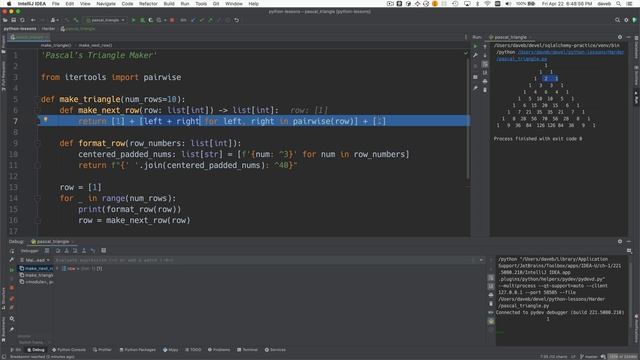Click Step Over icon in Debugger toolbar
This screenshot has width=640, height=360.
point(58,251)
